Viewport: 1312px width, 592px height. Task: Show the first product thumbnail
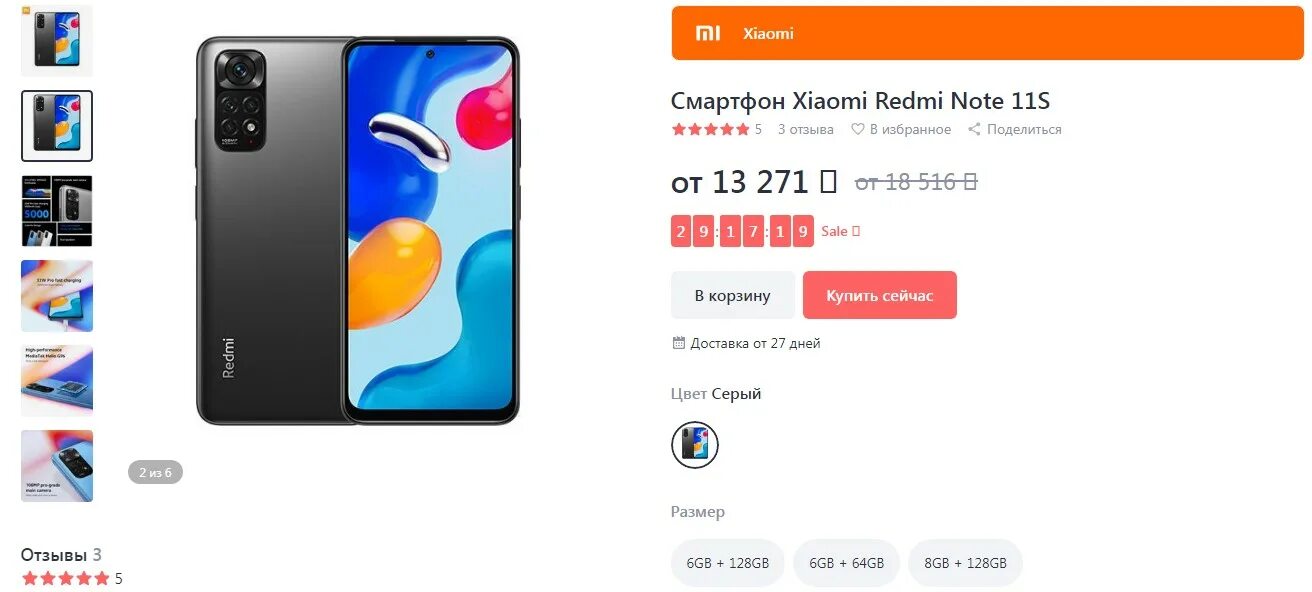tap(57, 41)
